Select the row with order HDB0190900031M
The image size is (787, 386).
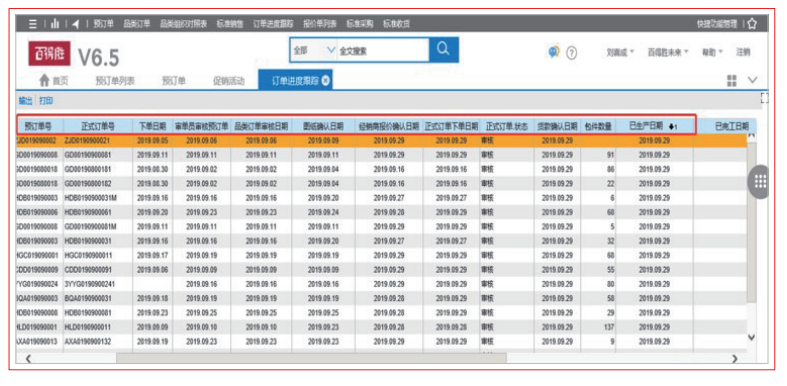pos(380,198)
